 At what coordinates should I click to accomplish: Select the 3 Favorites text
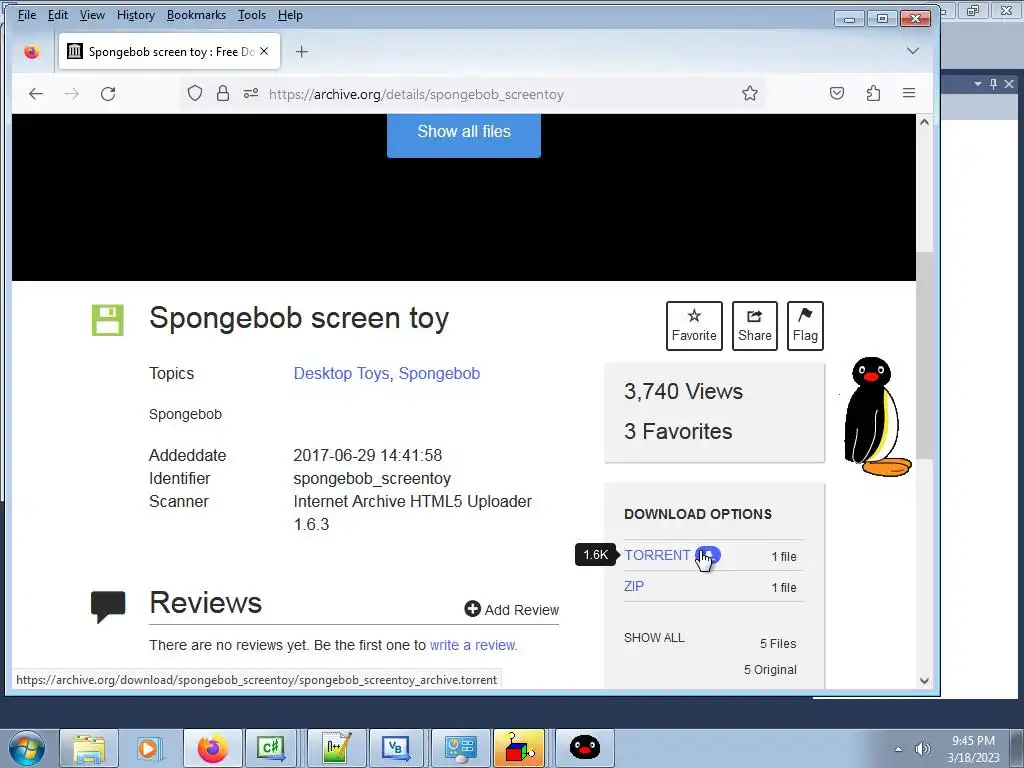pyautogui.click(x=678, y=431)
